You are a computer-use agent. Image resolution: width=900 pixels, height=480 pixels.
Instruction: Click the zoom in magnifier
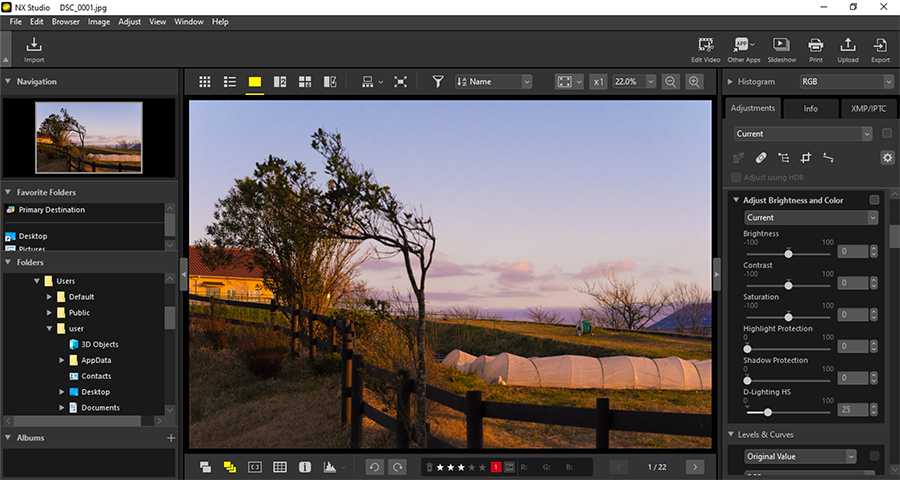click(x=695, y=82)
